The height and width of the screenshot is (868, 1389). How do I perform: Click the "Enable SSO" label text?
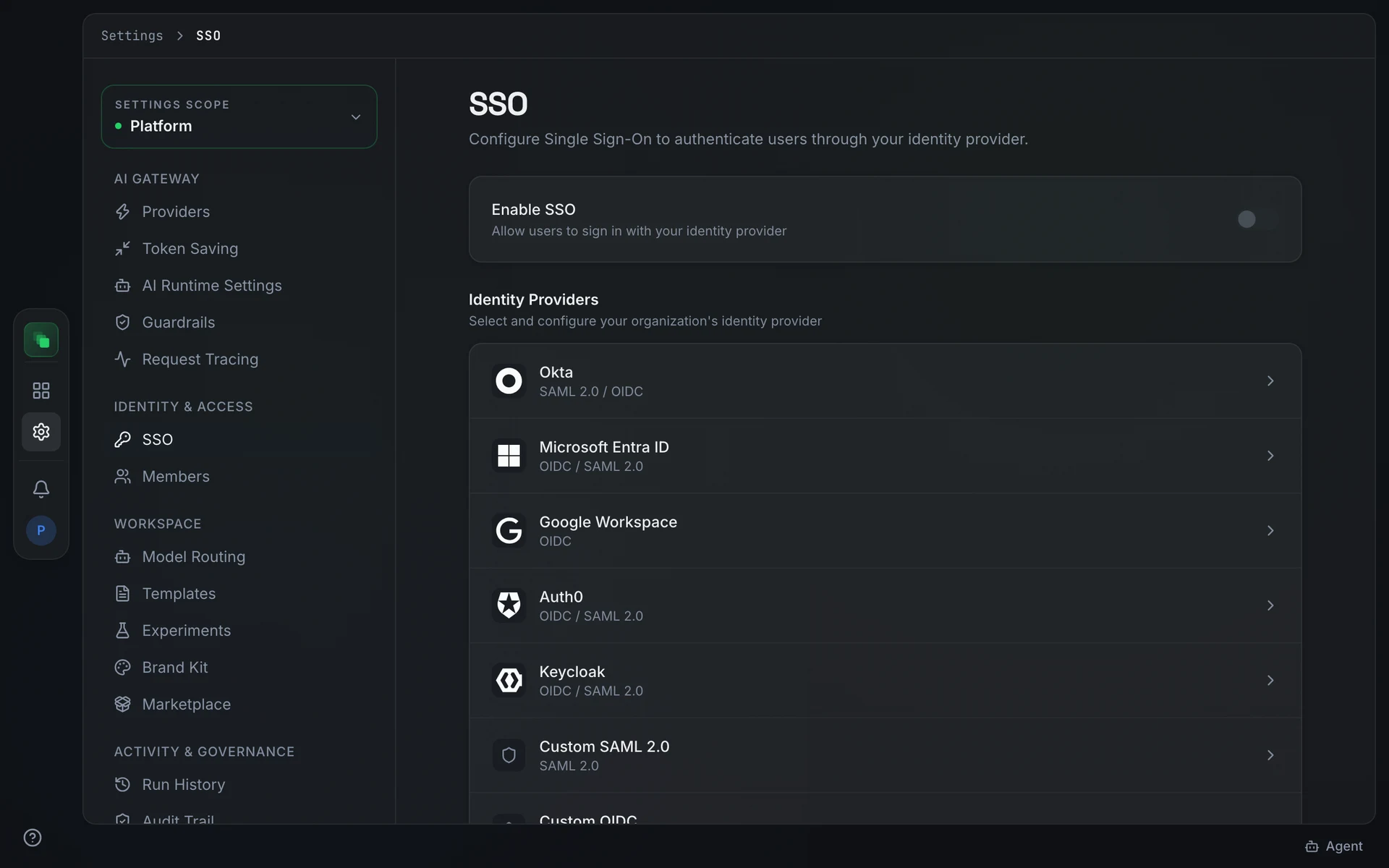(533, 210)
